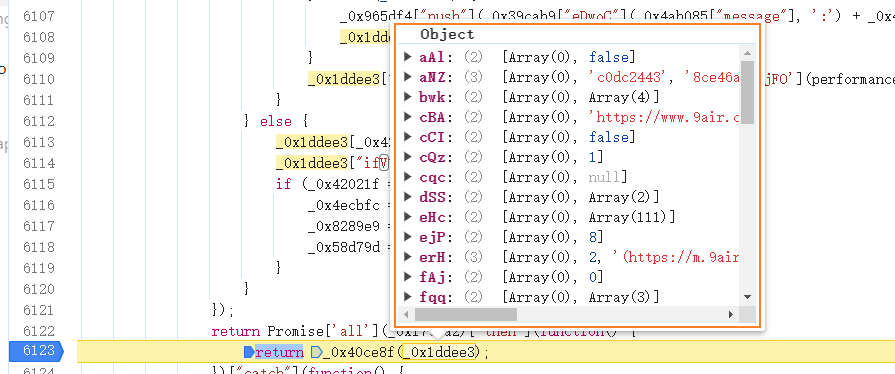Click the popup vertical scroll down arrow
This screenshot has height=374, width=895.
[x=747, y=296]
